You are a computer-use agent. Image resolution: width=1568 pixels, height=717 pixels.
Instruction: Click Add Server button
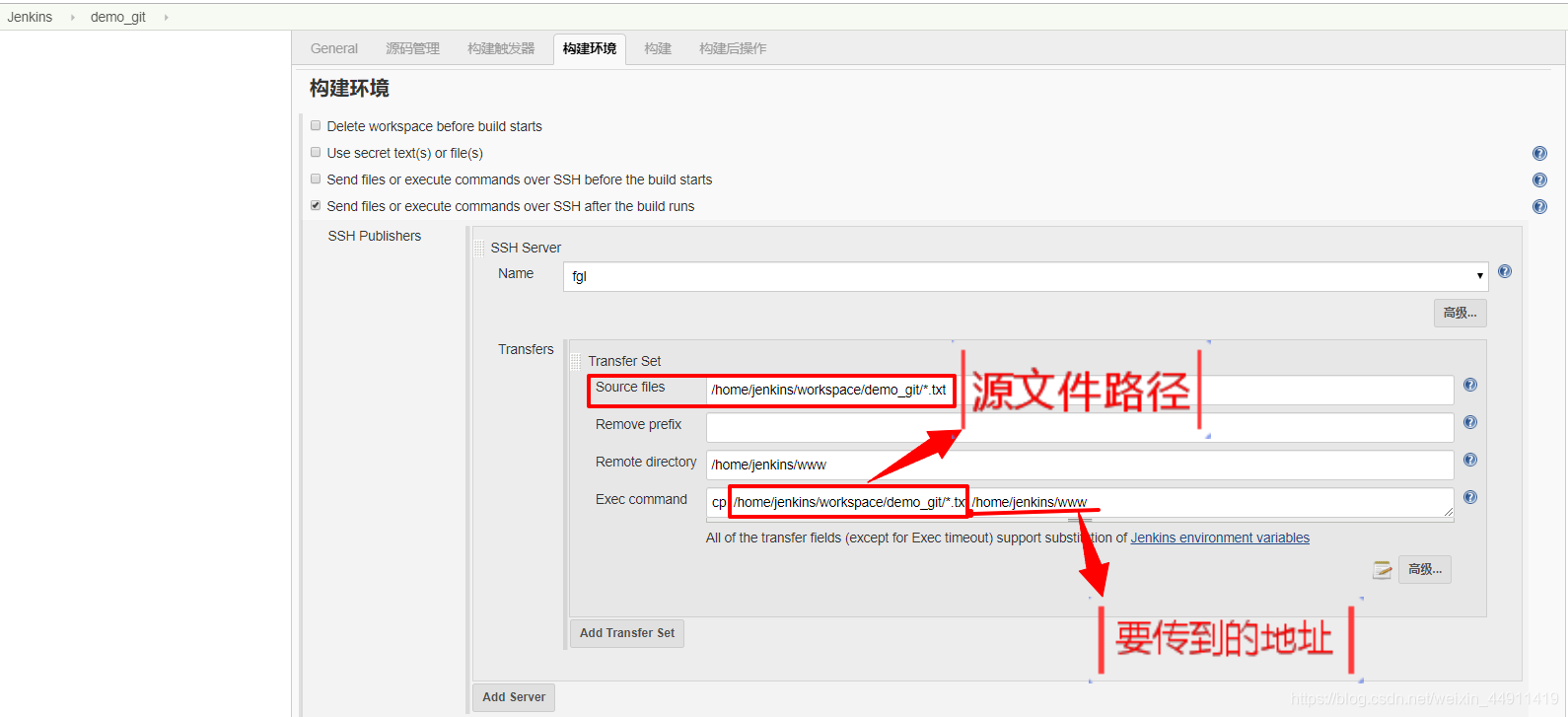coord(514,697)
